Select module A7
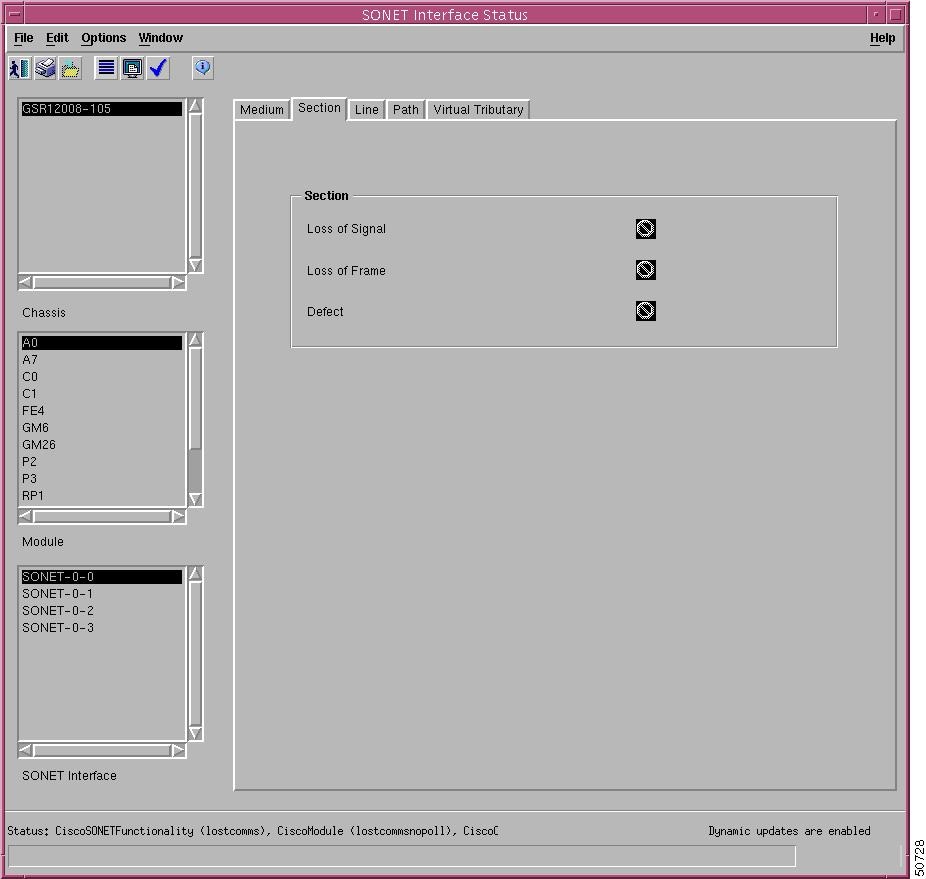926x879 pixels. pos(102,360)
